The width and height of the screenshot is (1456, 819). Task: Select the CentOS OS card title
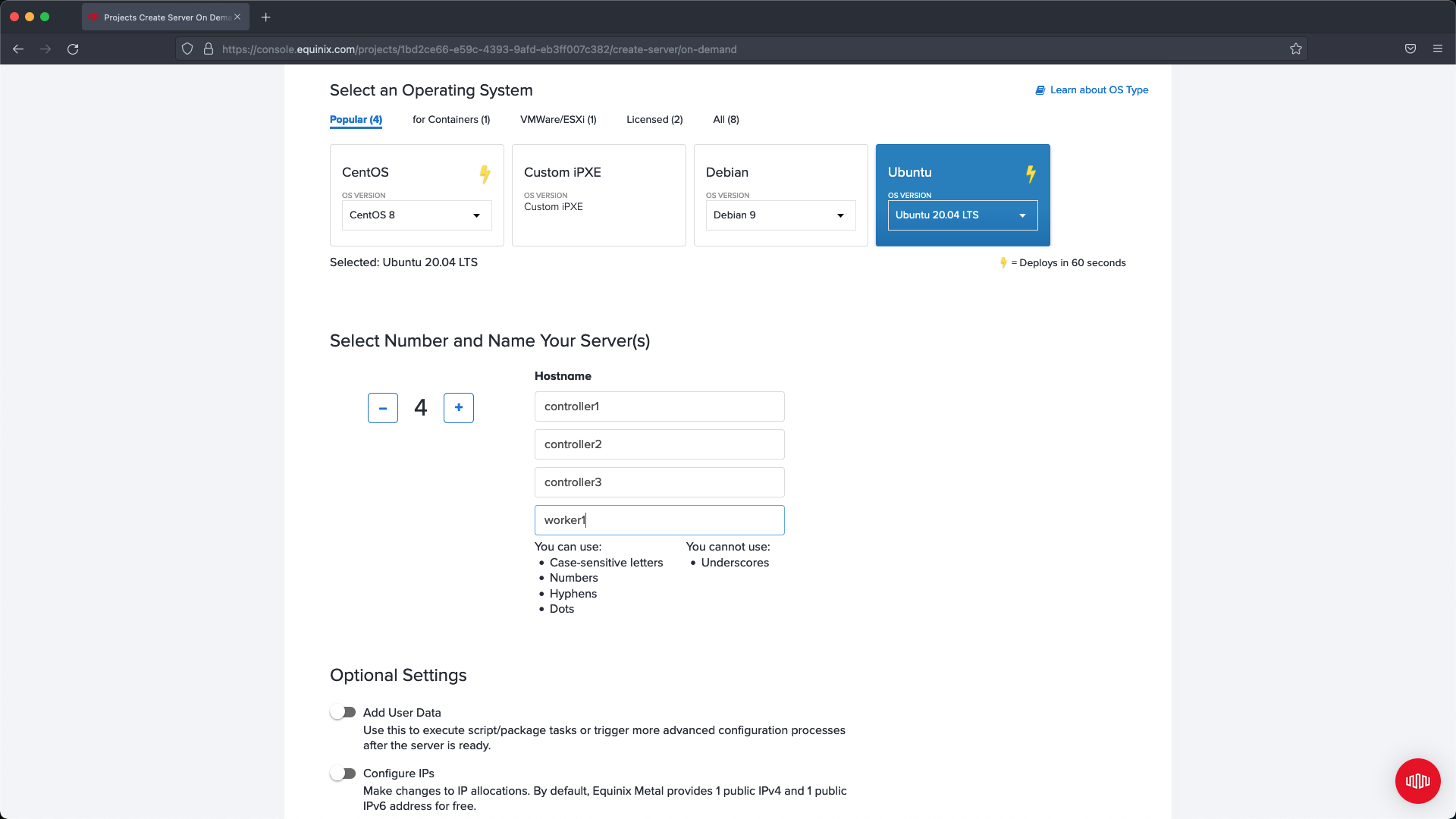tap(366, 173)
